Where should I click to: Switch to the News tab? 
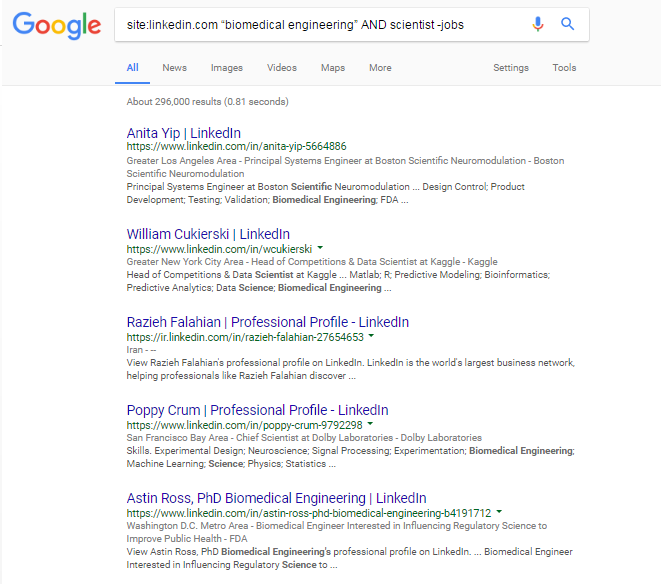pos(175,68)
